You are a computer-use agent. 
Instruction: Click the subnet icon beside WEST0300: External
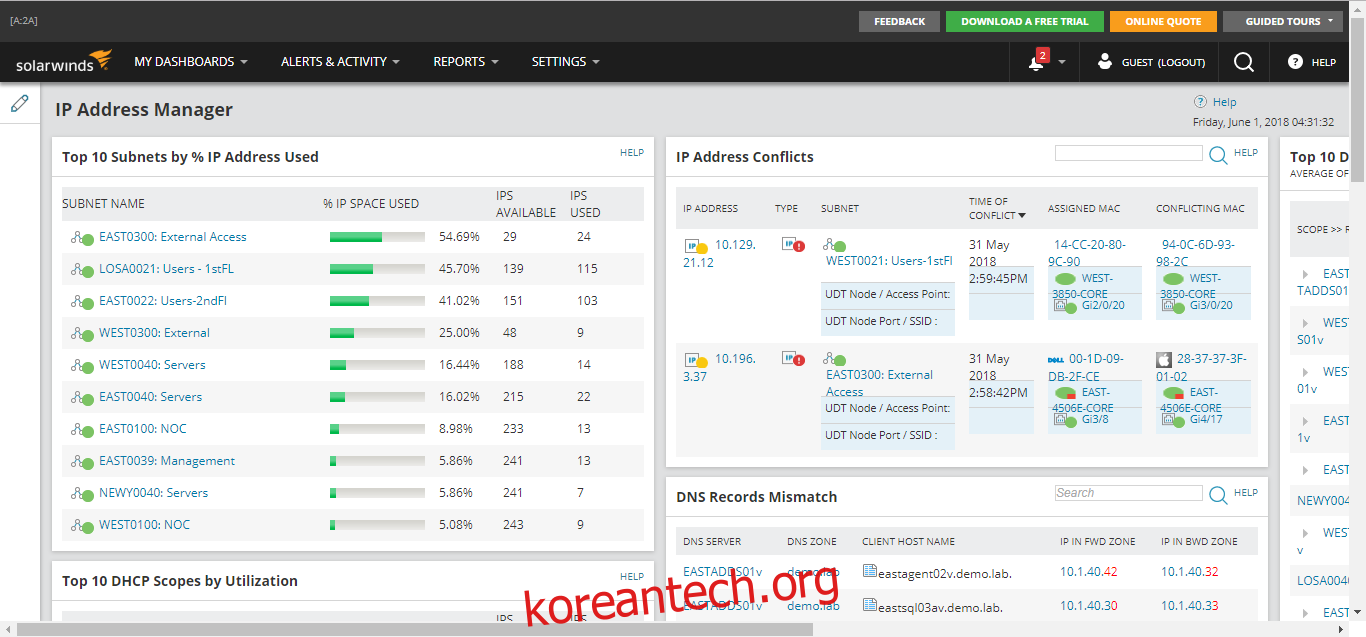pos(82,334)
